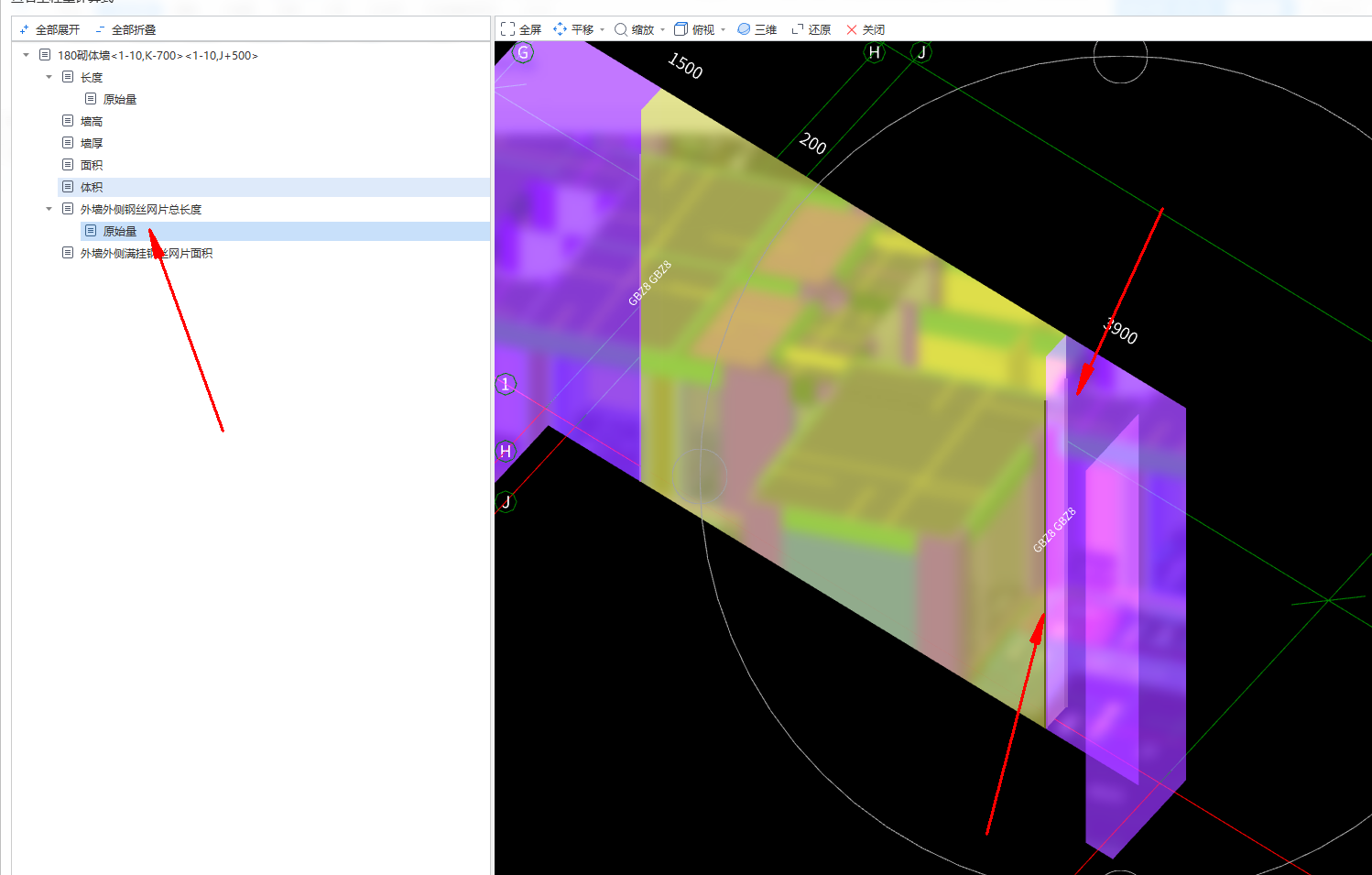
Task: Select the 墙厚 tree item
Action: pos(92,144)
